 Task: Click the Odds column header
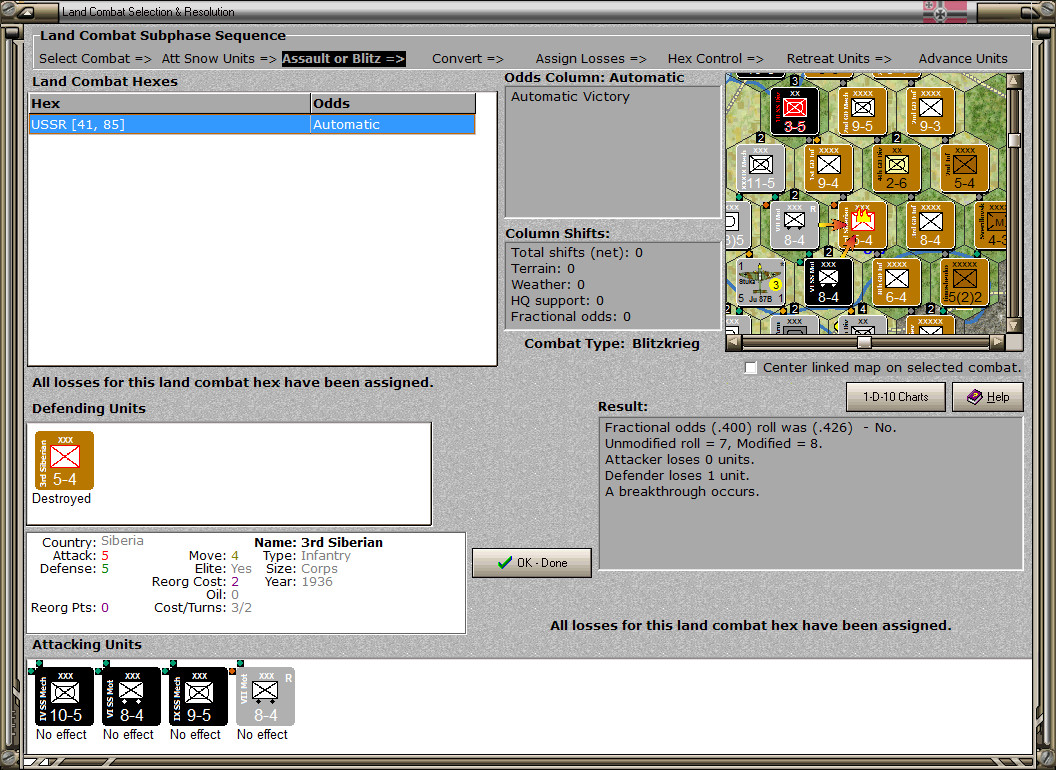click(x=393, y=104)
